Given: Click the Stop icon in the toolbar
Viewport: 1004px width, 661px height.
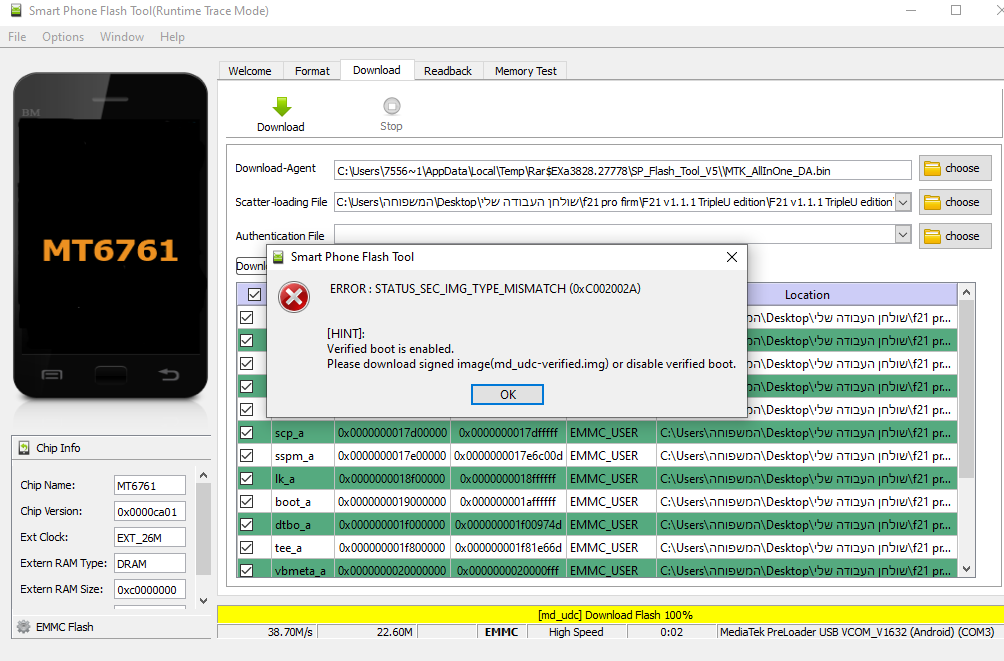Looking at the screenshot, I should 391,106.
